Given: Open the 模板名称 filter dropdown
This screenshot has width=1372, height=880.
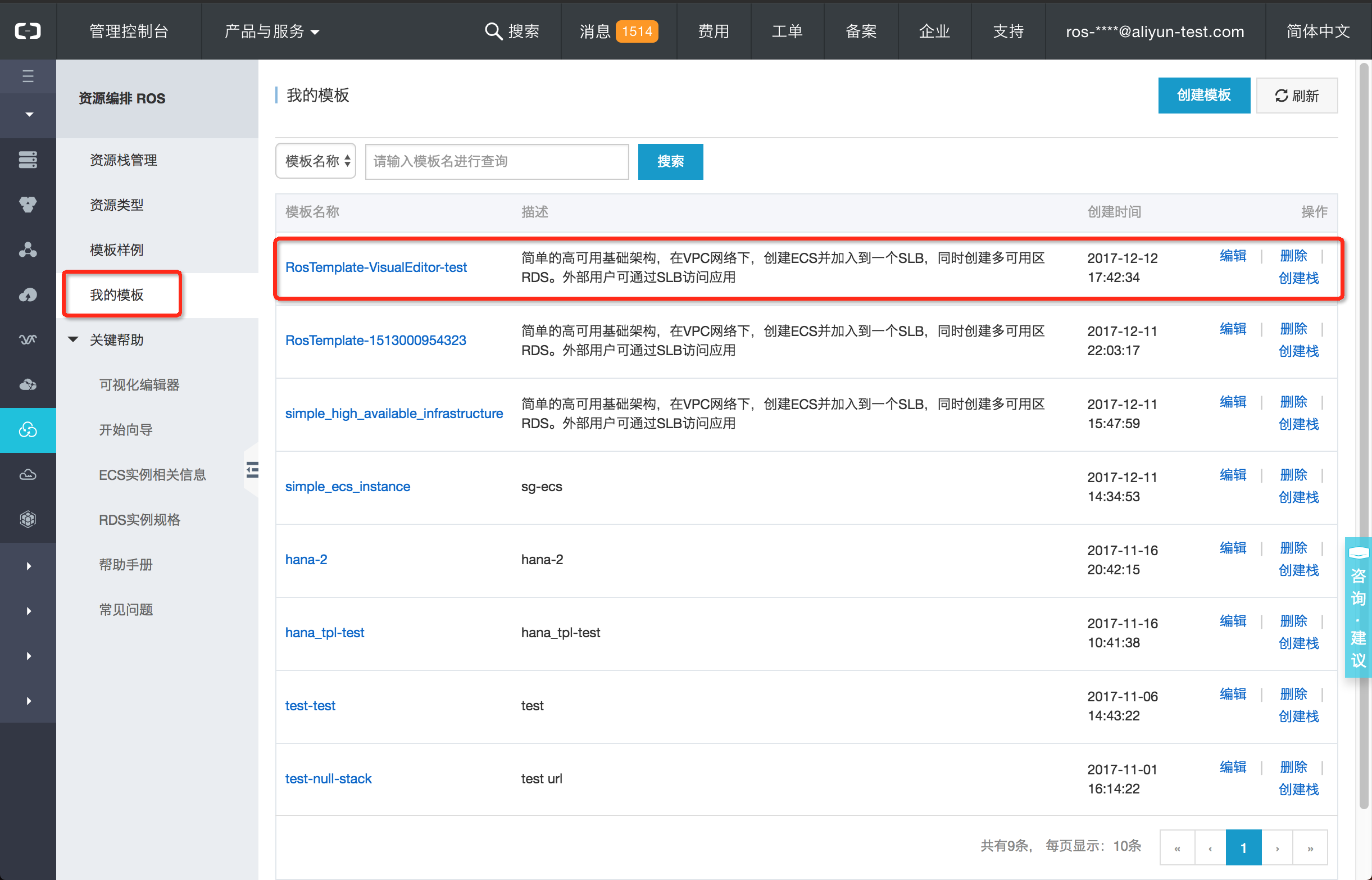Looking at the screenshot, I should pyautogui.click(x=316, y=161).
